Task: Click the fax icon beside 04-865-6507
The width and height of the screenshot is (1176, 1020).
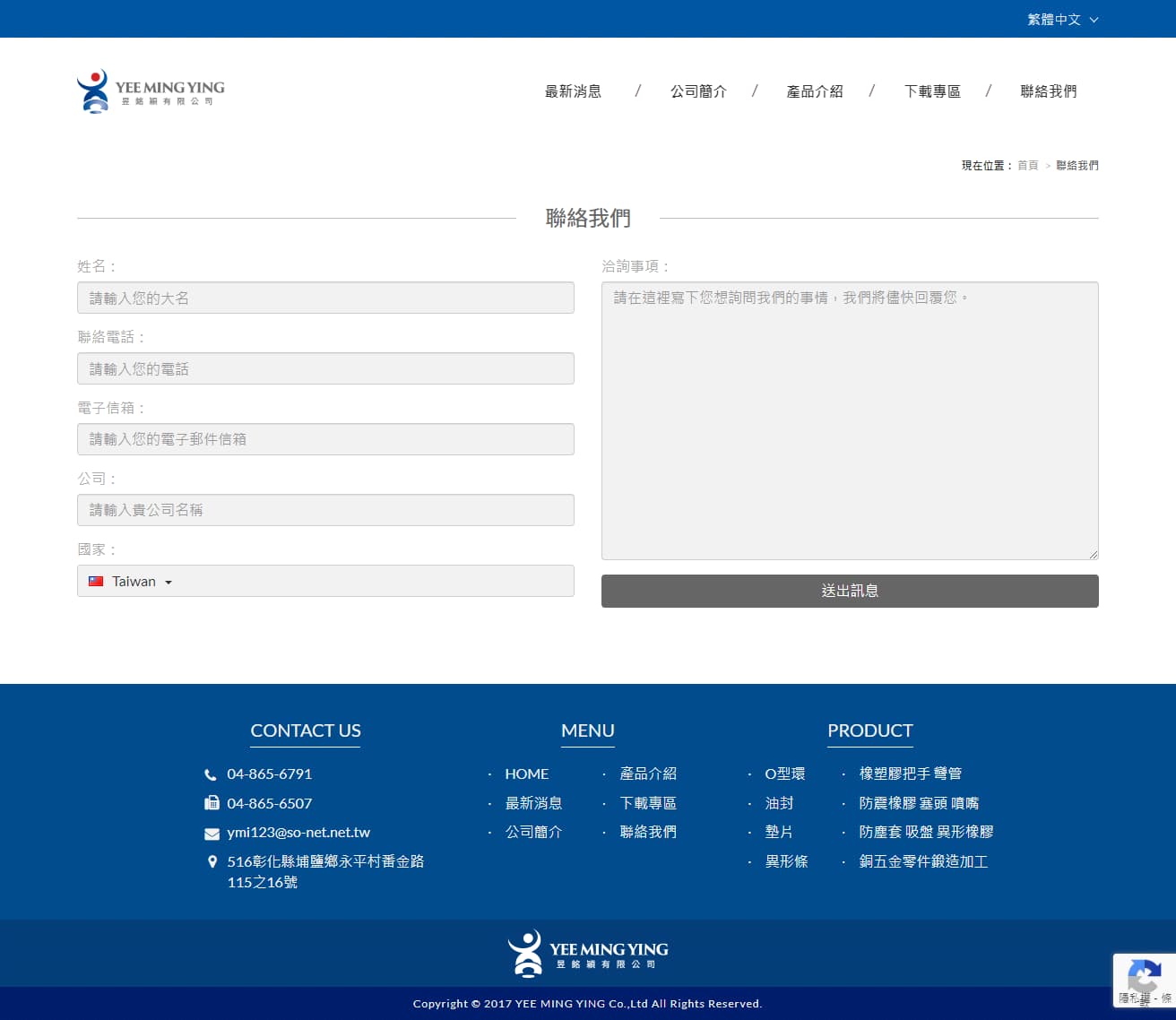Action: click(x=212, y=803)
